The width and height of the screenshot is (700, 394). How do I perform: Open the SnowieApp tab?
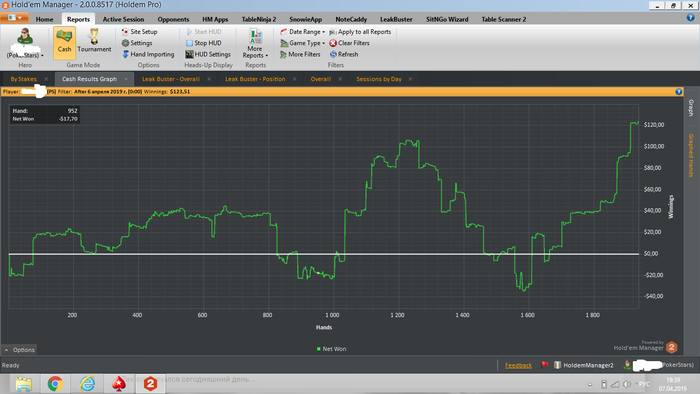pyautogui.click(x=305, y=19)
